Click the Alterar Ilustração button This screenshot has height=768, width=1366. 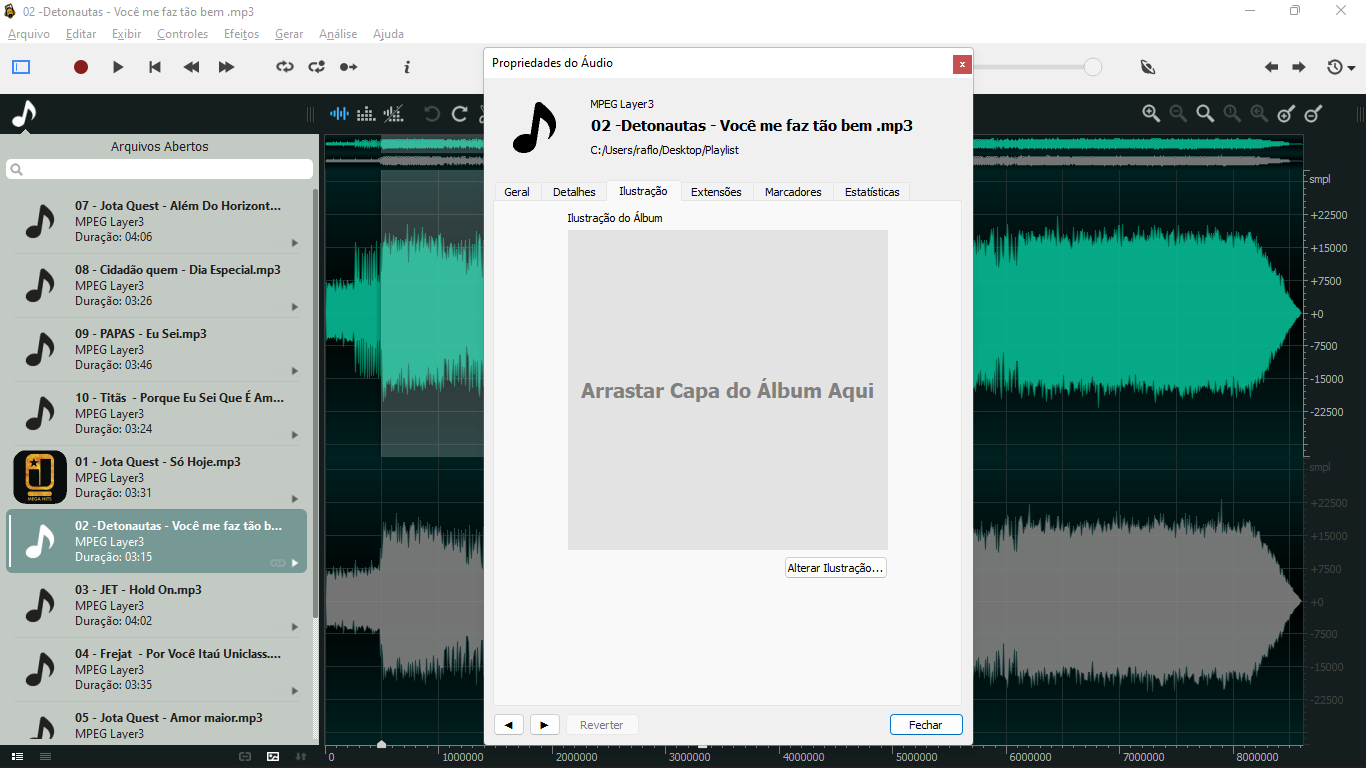(836, 568)
